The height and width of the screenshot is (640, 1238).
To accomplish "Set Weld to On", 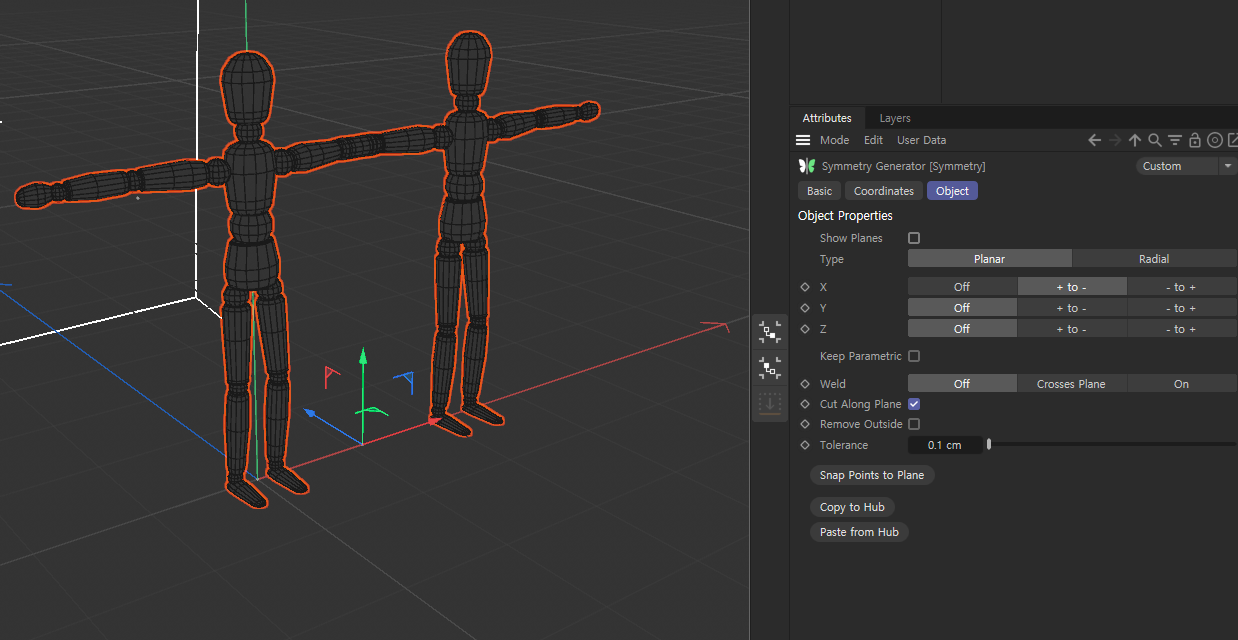I will coord(1182,384).
